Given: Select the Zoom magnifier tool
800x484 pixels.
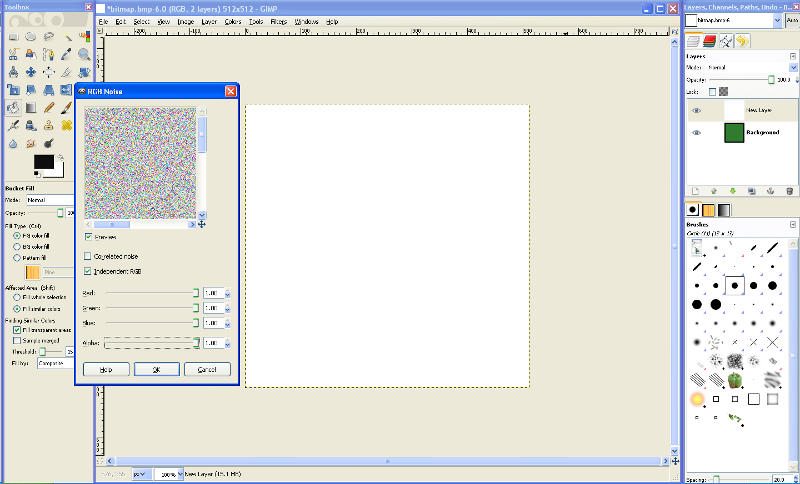Looking at the screenshot, I should (84, 54).
